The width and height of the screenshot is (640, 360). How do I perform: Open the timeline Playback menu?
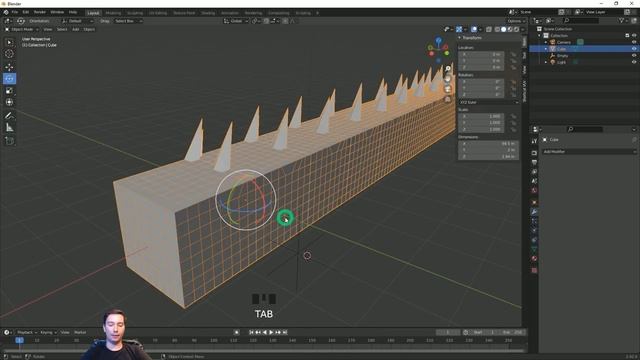pyautogui.click(x=27, y=332)
